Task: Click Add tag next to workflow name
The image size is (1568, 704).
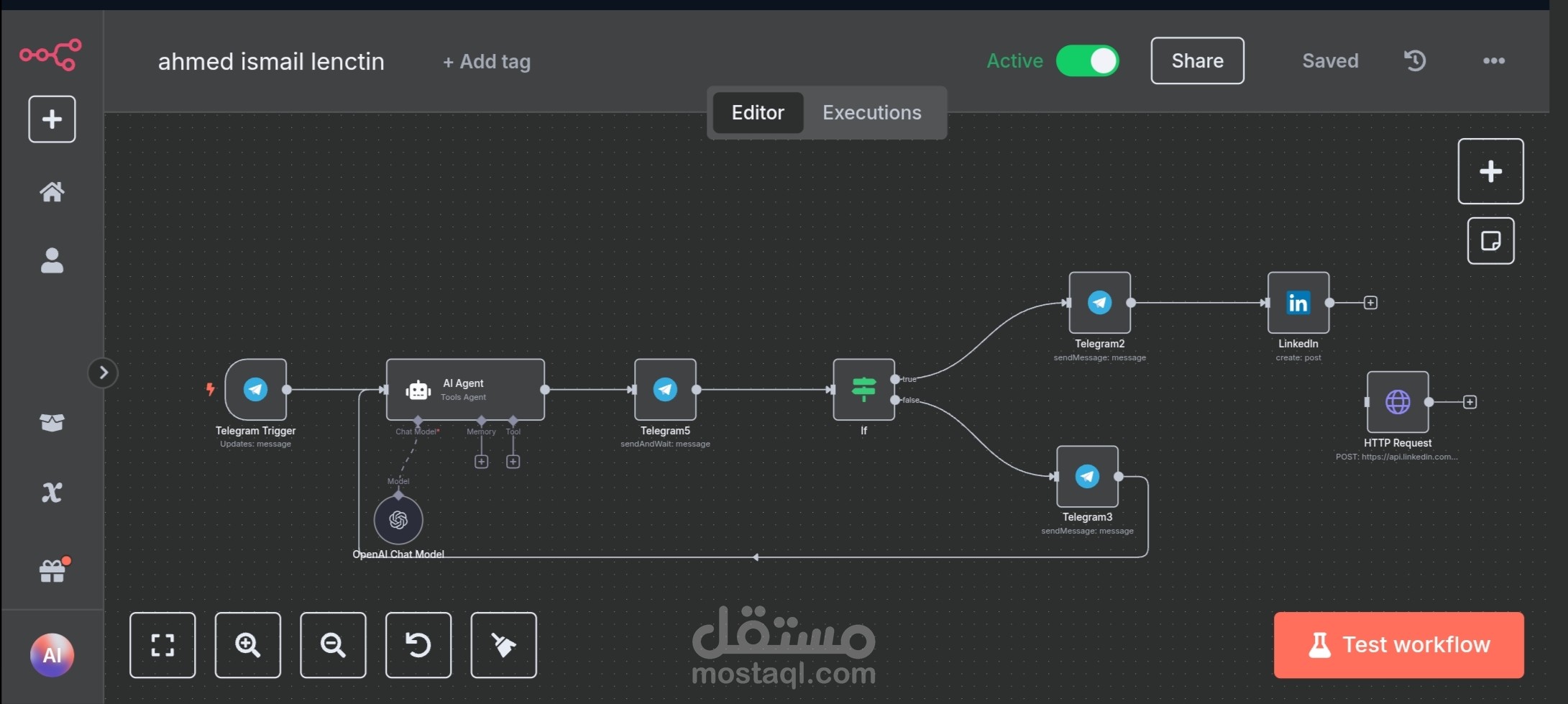Action: [487, 62]
